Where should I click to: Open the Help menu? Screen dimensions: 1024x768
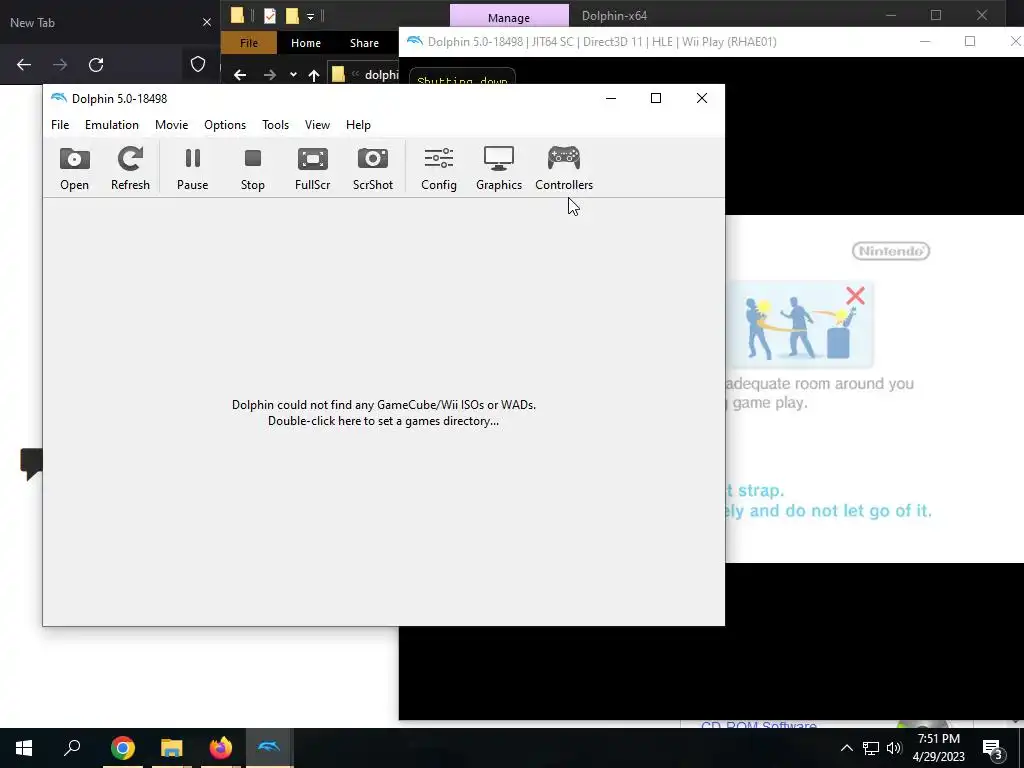pyautogui.click(x=358, y=125)
